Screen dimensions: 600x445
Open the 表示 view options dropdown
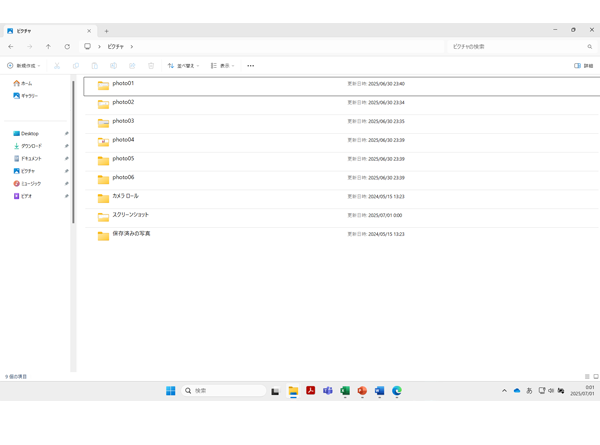(223, 66)
